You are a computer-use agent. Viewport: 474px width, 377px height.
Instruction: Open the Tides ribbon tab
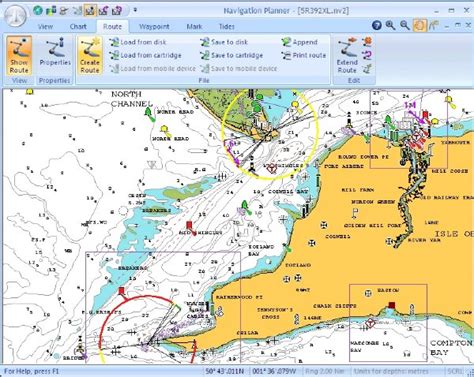pos(226,27)
